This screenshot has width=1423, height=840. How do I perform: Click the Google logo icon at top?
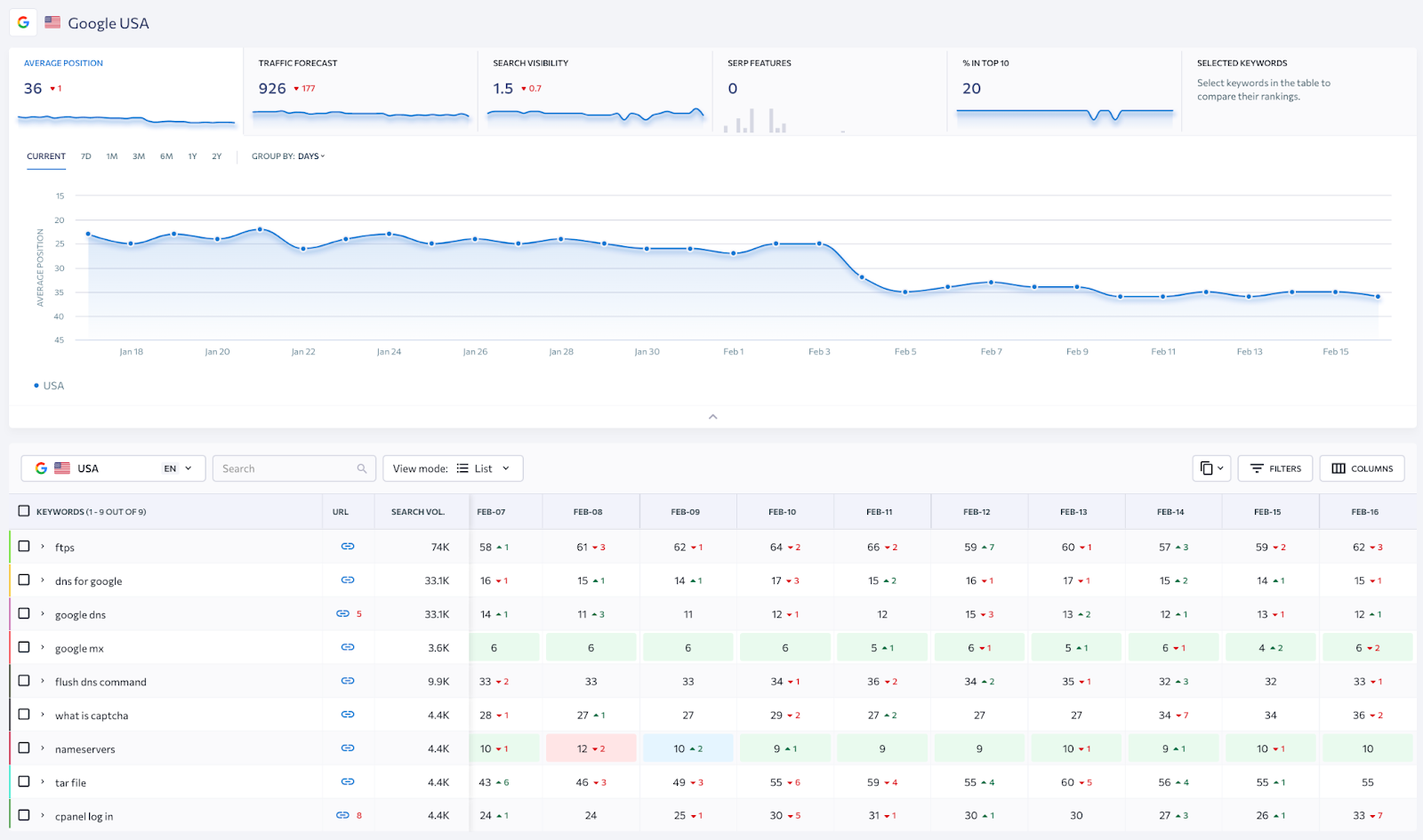23,22
